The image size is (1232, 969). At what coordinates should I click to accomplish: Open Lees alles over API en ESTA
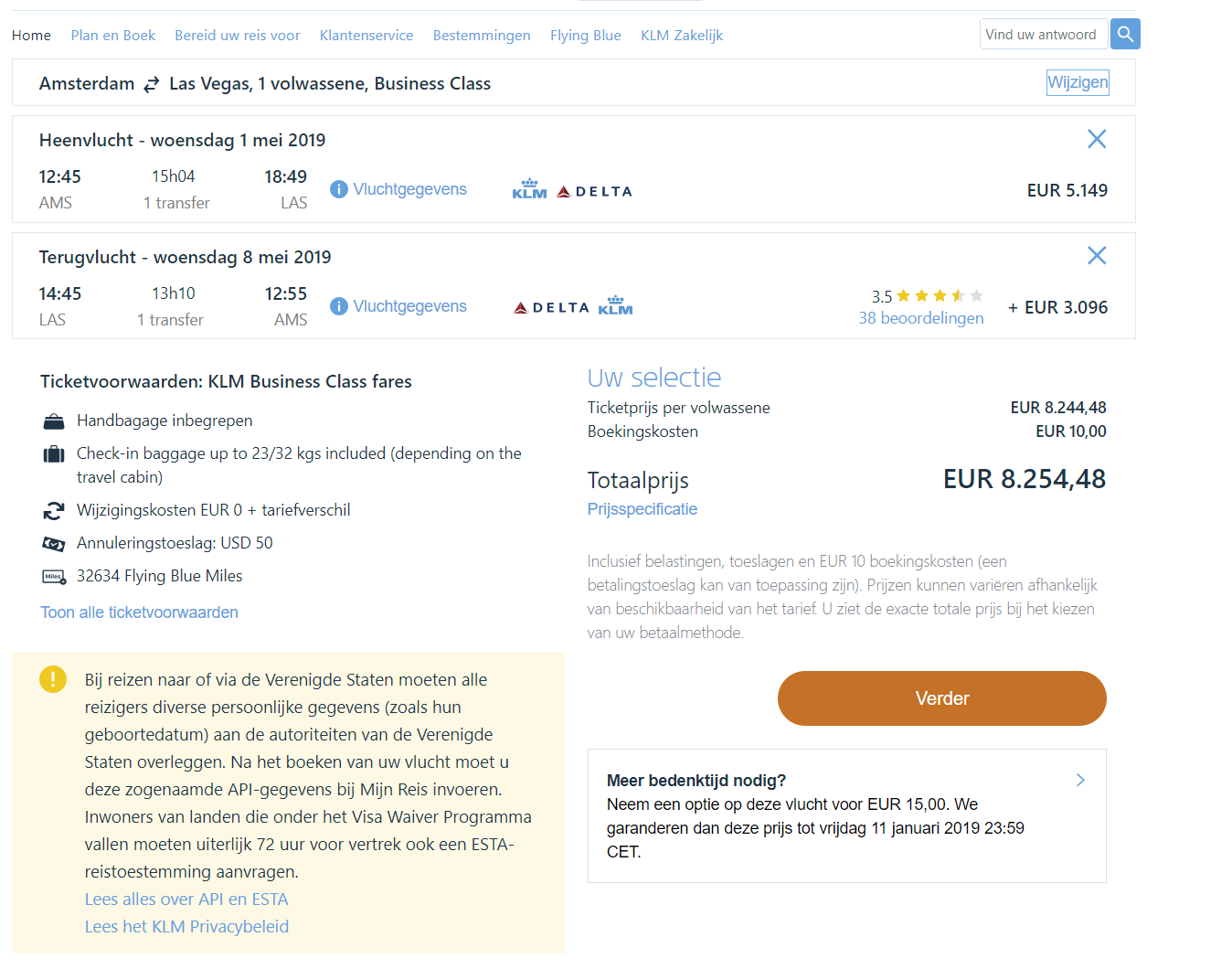pyautogui.click(x=186, y=900)
